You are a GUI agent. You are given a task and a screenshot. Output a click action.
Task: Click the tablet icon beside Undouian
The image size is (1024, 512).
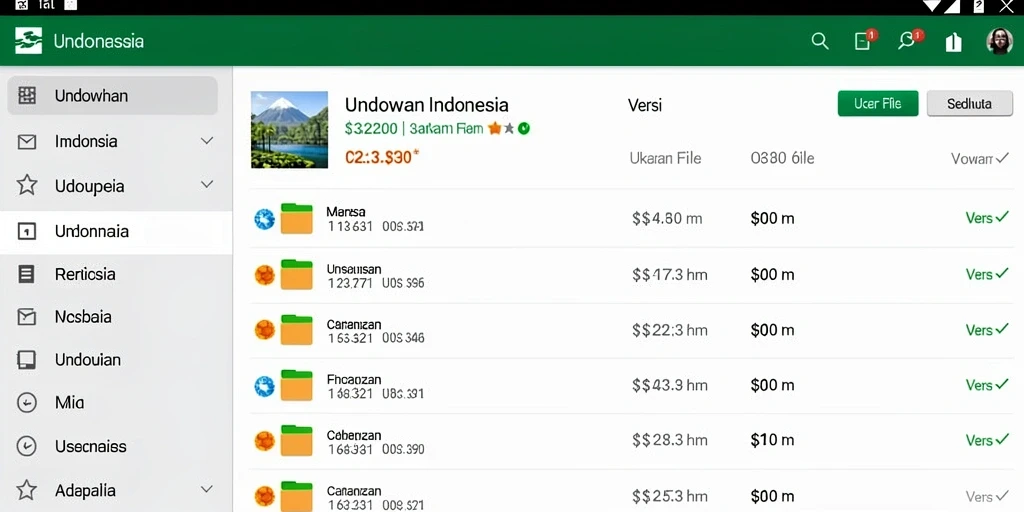pos(27,360)
